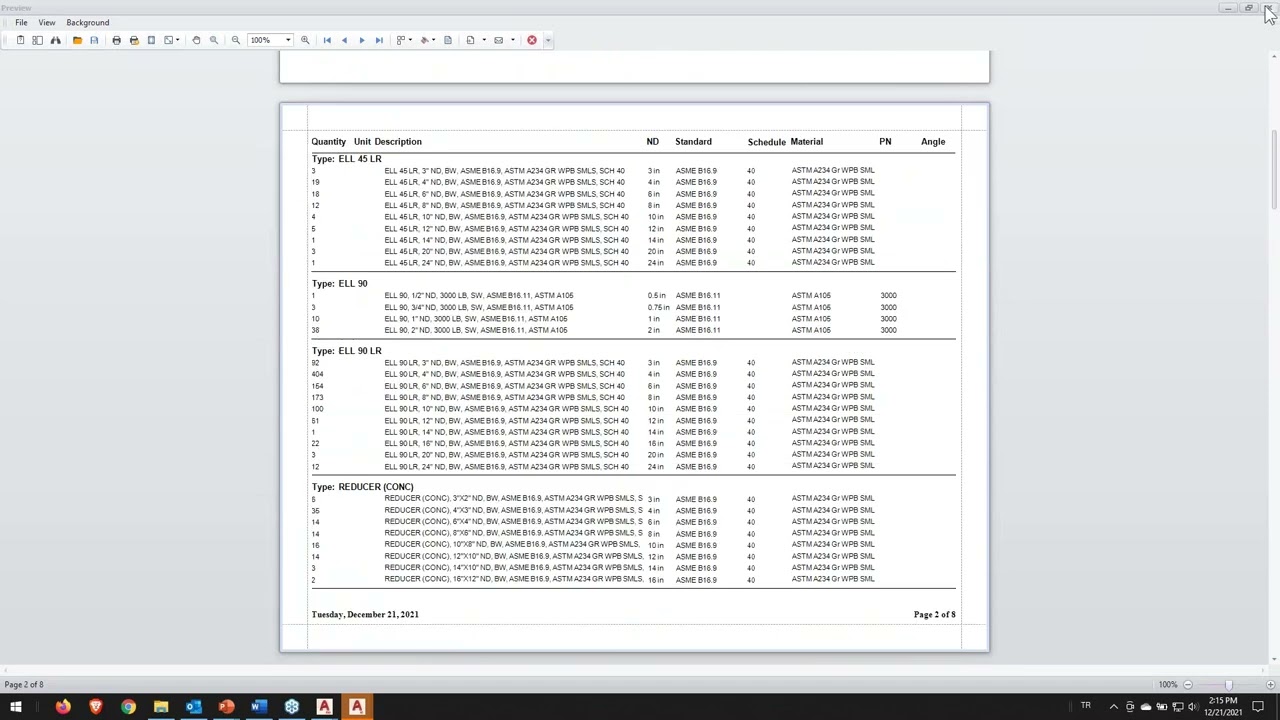Expand the Multiple Pages dropdown
The height and width of the screenshot is (720, 1280).
tap(410, 40)
